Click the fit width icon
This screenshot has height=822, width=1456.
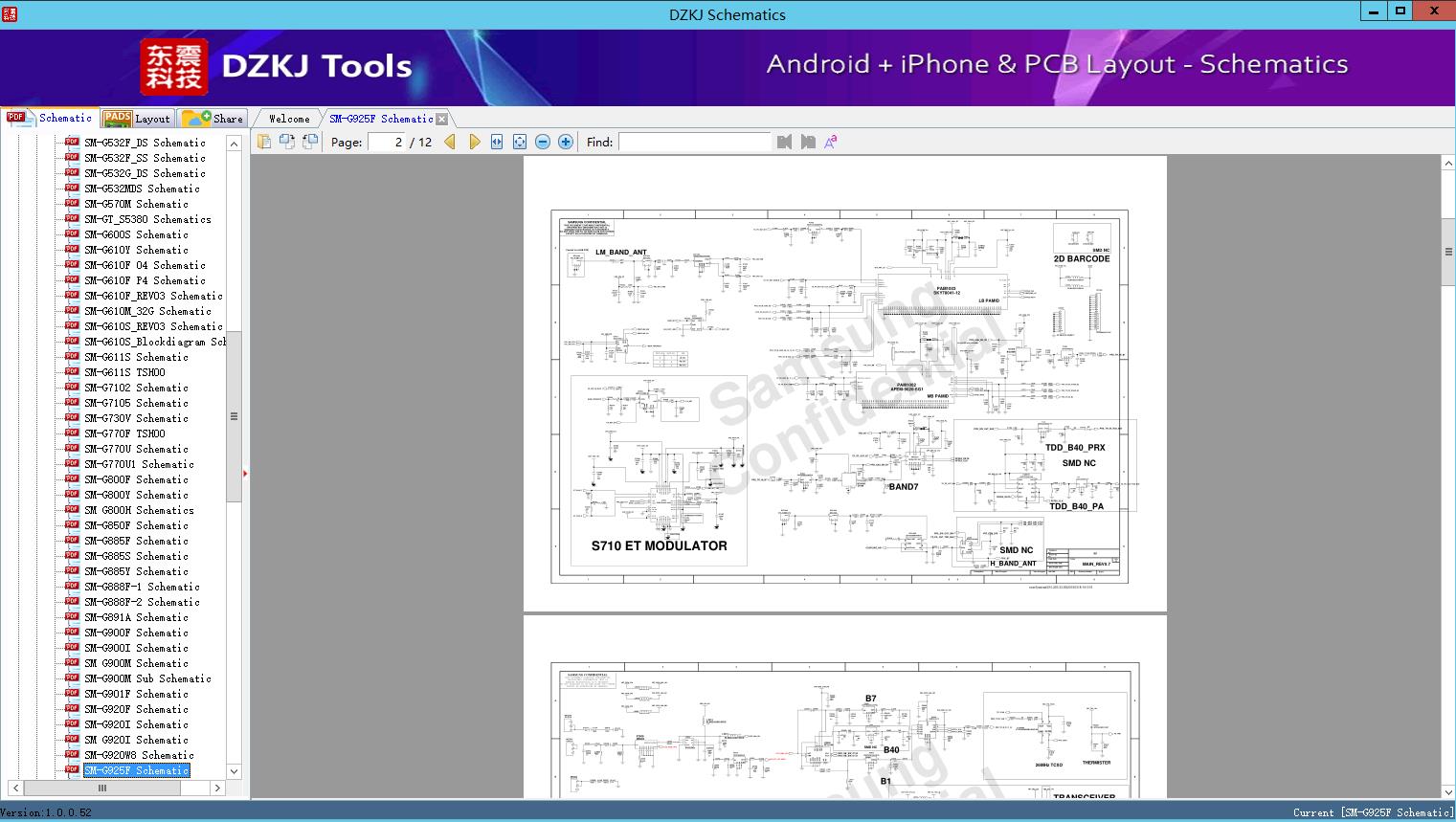(497, 142)
